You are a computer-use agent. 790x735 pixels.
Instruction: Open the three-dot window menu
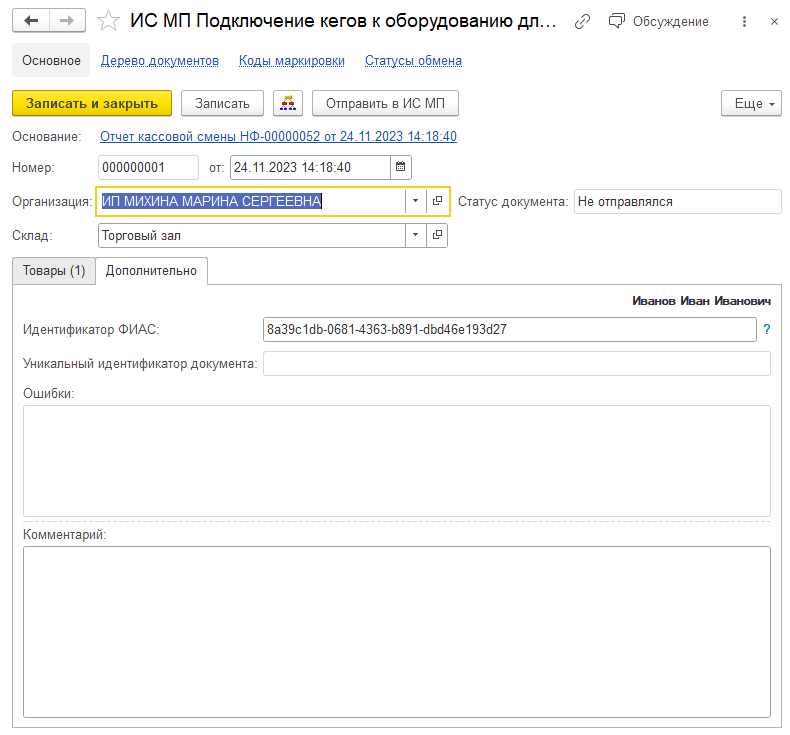(743, 21)
